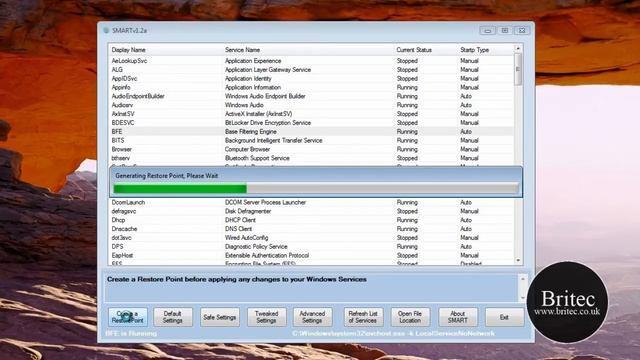The image size is (640, 360).
Task: Click BitLocker Drive Encryption Service text
Action: coord(268,123)
